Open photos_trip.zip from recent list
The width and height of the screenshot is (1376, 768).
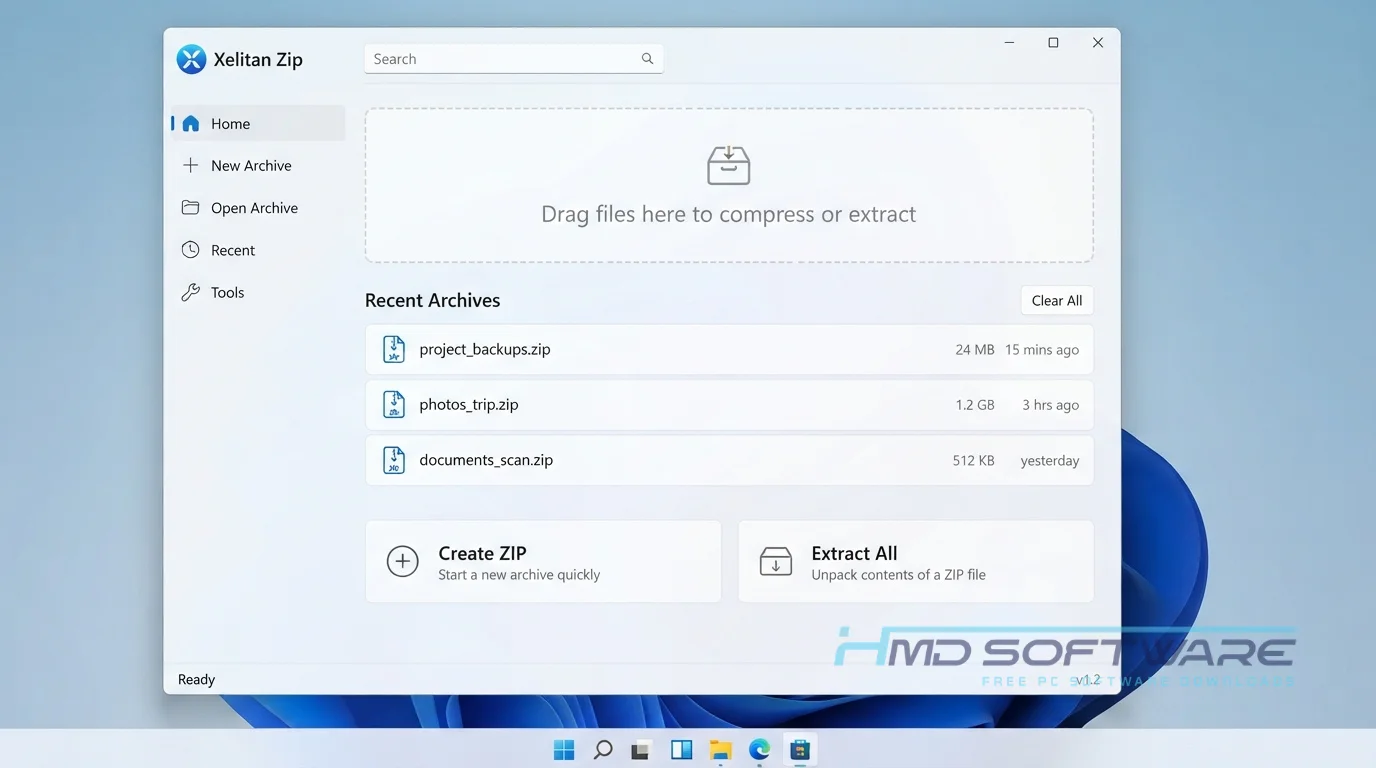click(729, 405)
